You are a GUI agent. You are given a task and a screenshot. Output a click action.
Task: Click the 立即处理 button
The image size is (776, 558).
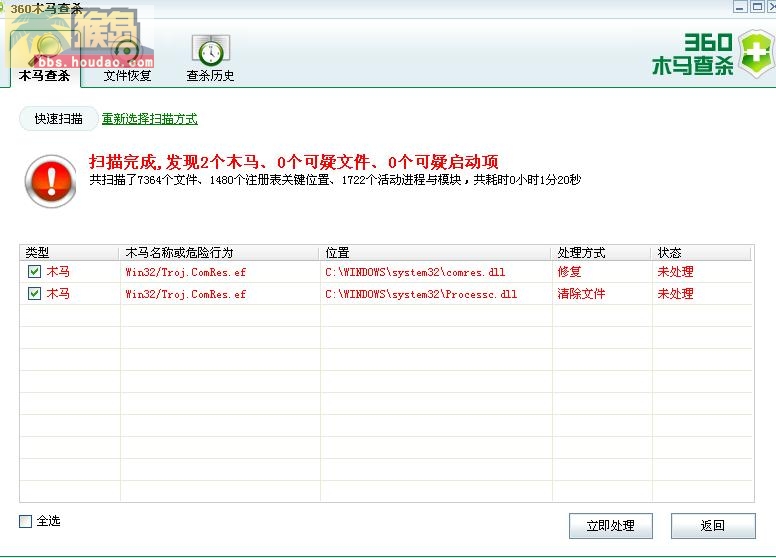tap(611, 525)
